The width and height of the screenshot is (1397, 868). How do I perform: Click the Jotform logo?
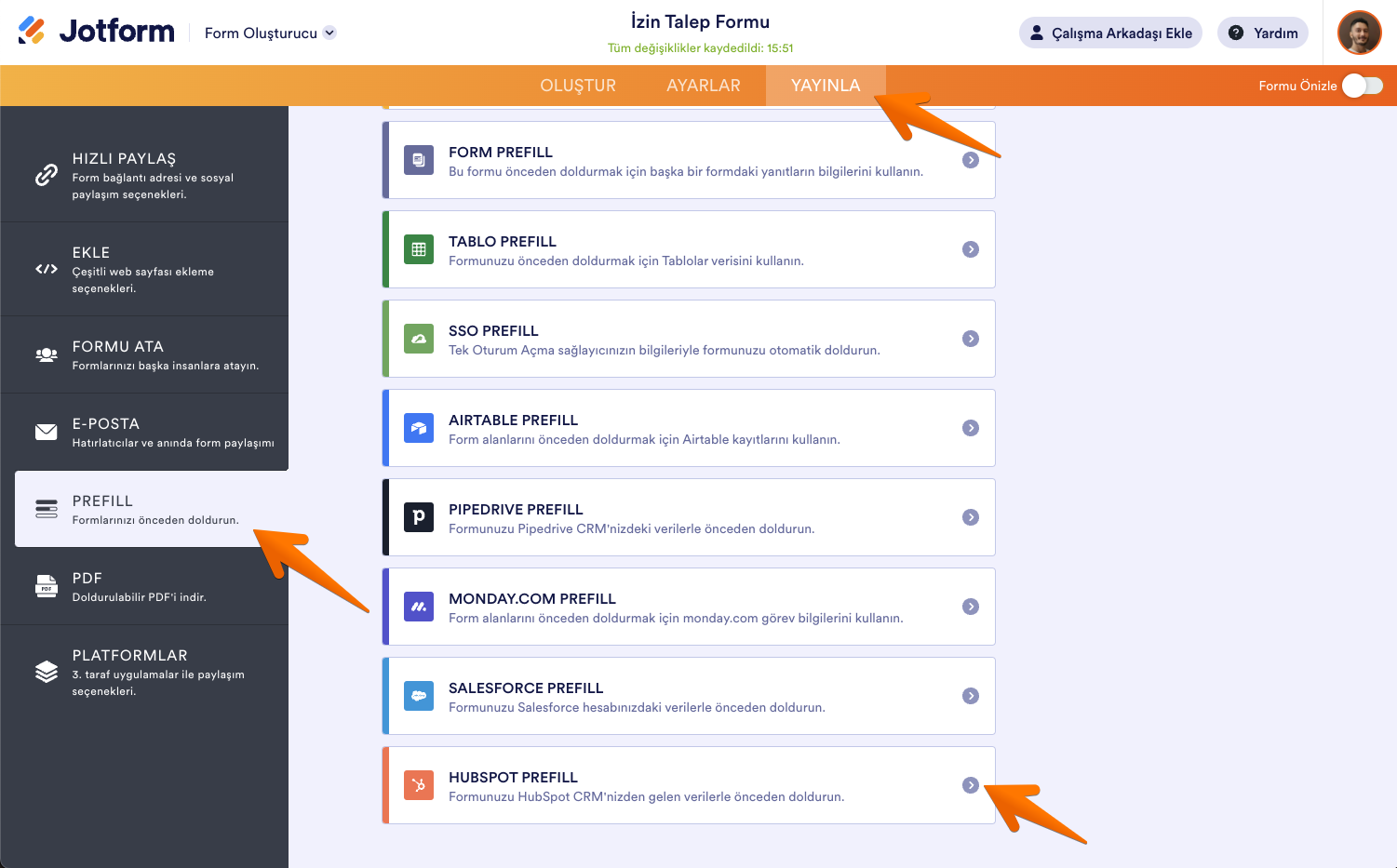click(x=96, y=32)
